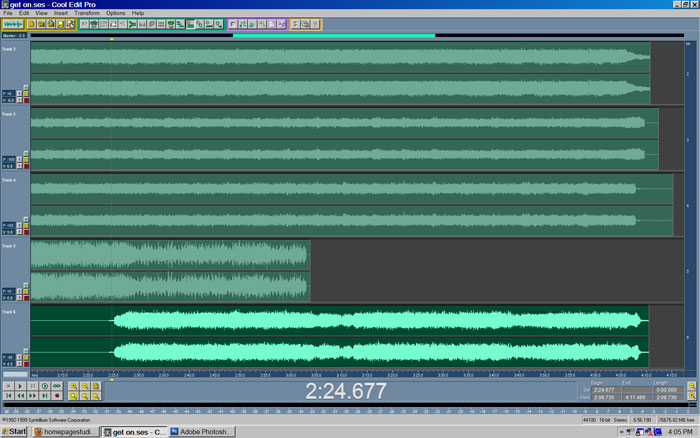Click the Zoom Out Full magnifier icon
Image resolution: width=700 pixels, height=438 pixels.
(x=96, y=386)
